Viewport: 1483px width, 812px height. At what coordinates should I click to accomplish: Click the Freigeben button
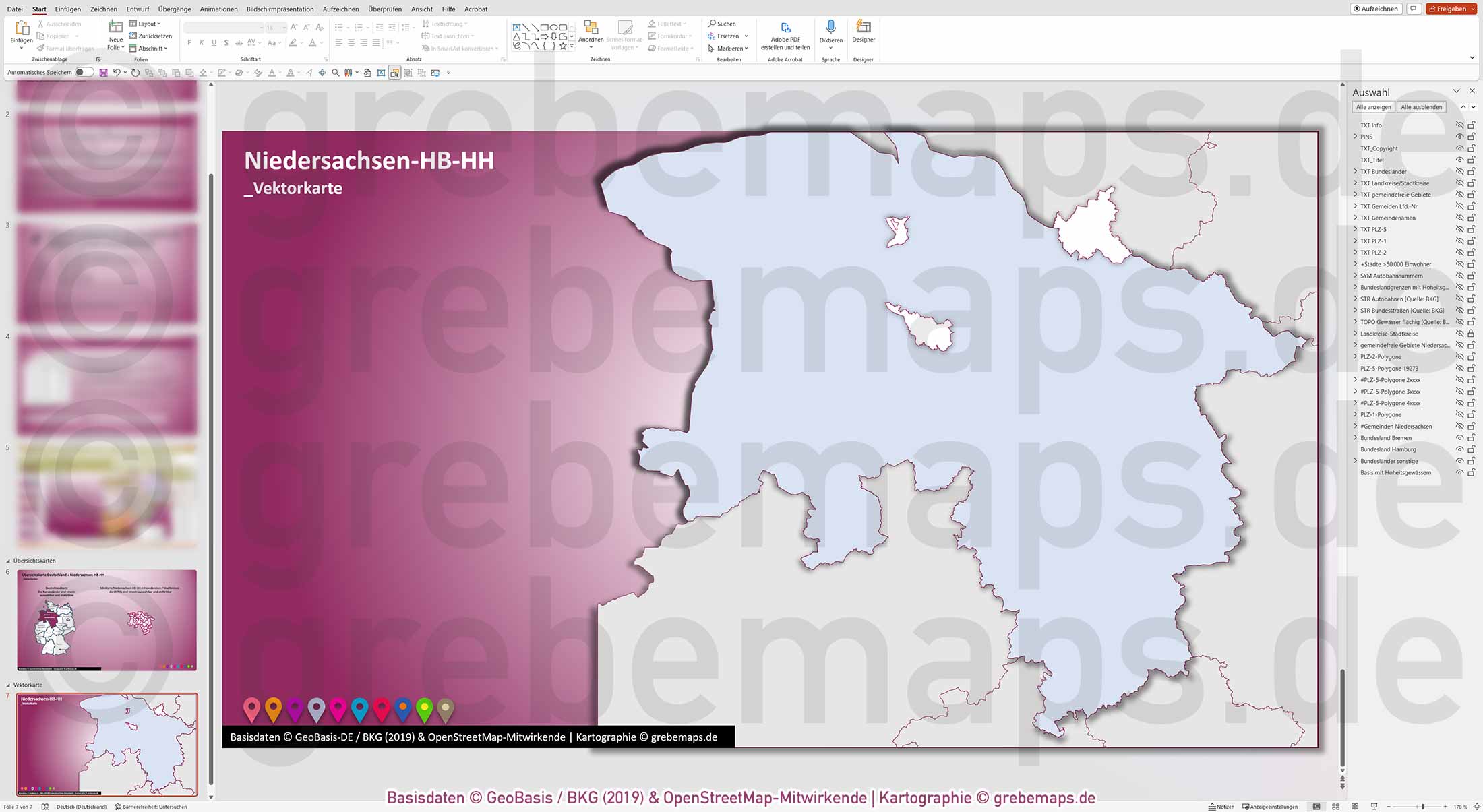[x=1451, y=9]
